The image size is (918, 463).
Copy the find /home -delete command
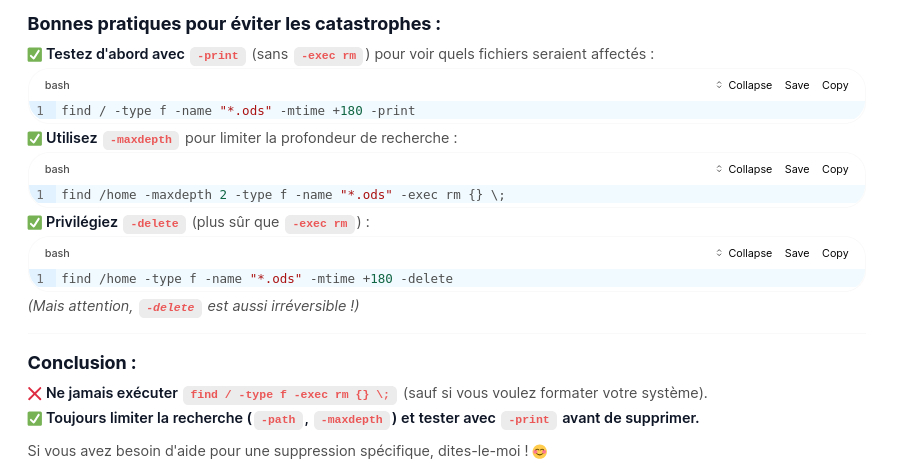tap(835, 253)
